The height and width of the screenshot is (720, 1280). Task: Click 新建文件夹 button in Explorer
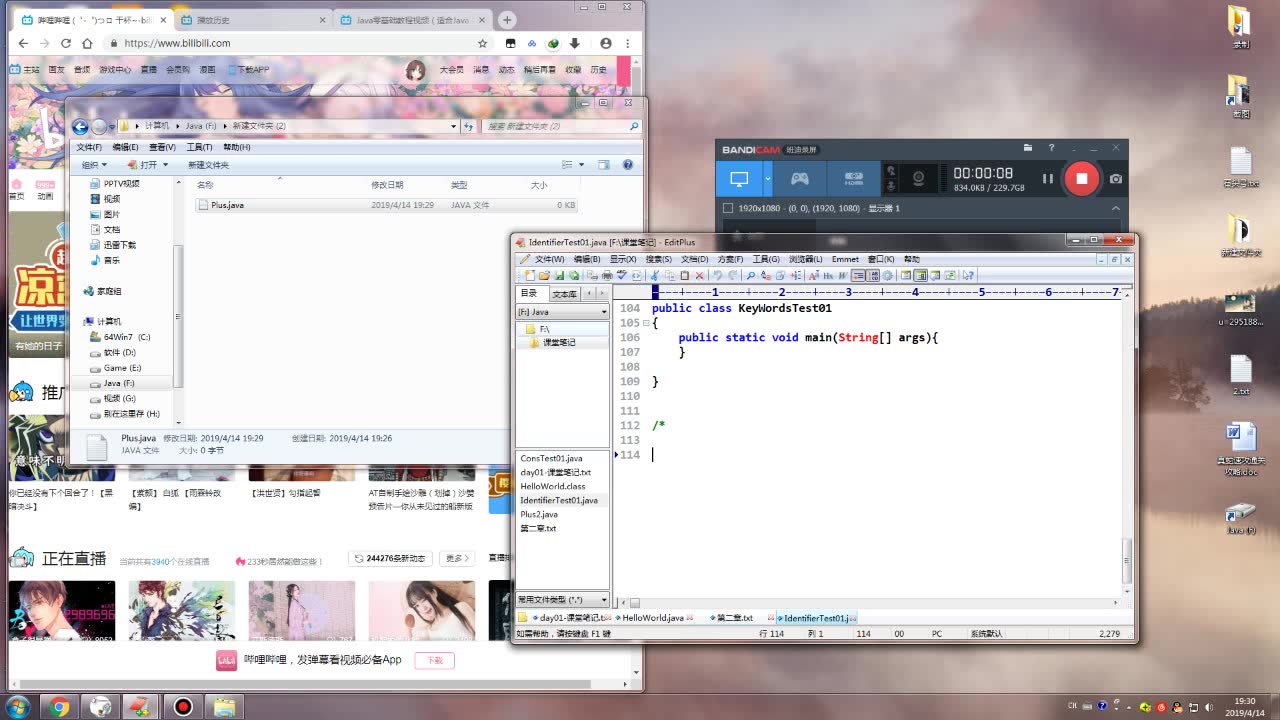[208, 165]
